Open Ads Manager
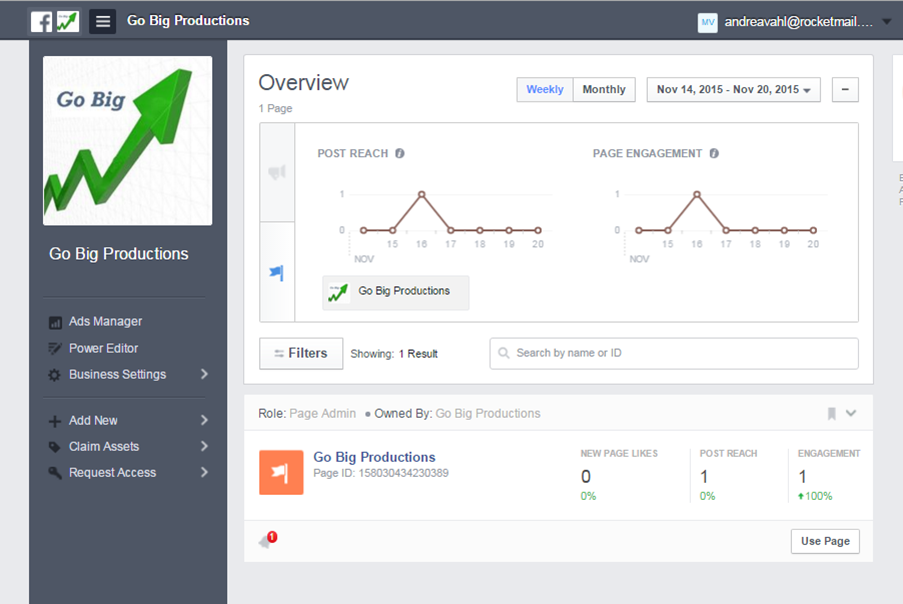The width and height of the screenshot is (903, 604). 105,321
